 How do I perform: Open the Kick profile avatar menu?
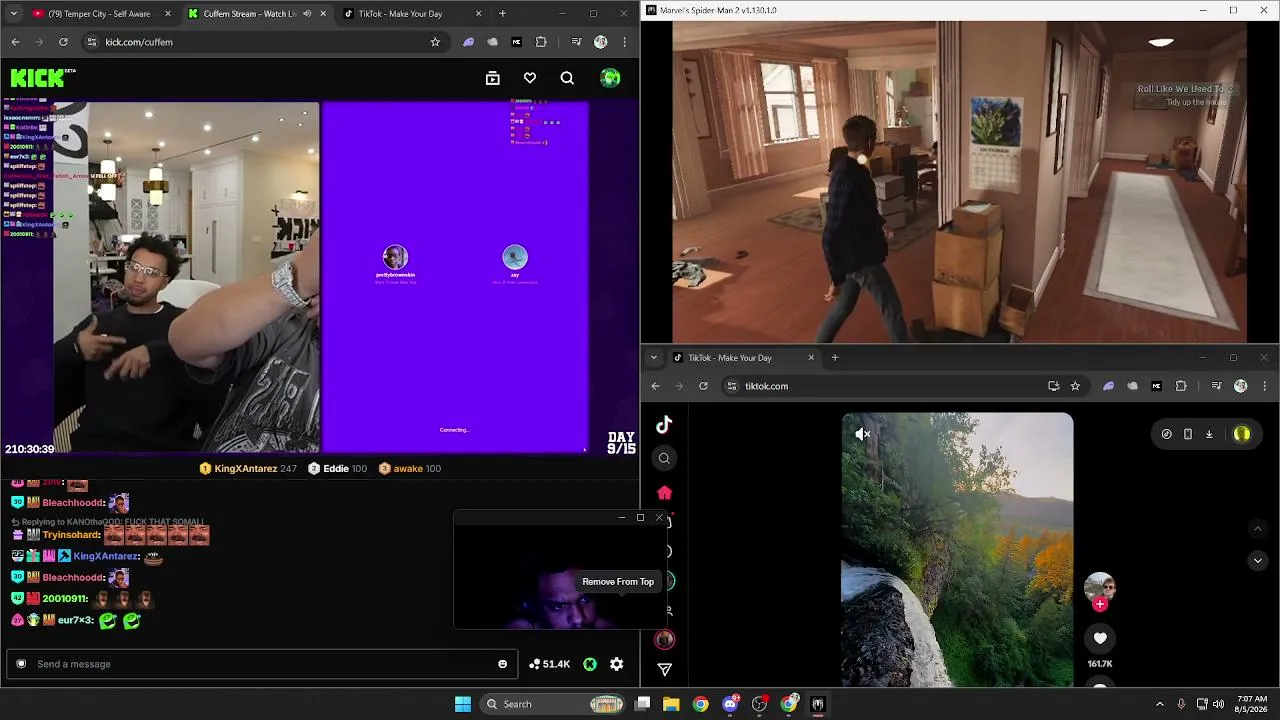tap(610, 78)
